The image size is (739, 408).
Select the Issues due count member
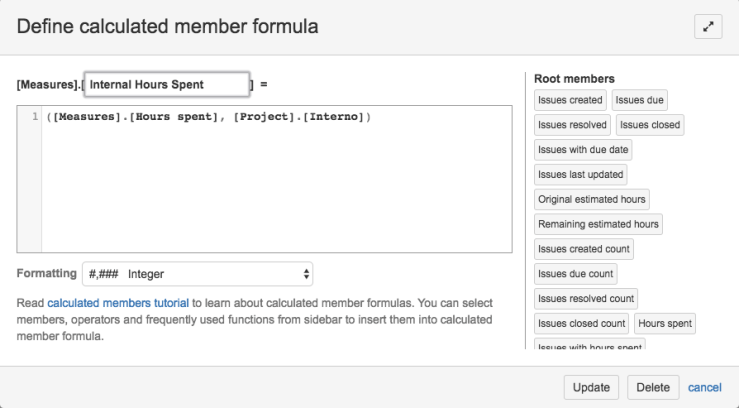coord(575,273)
